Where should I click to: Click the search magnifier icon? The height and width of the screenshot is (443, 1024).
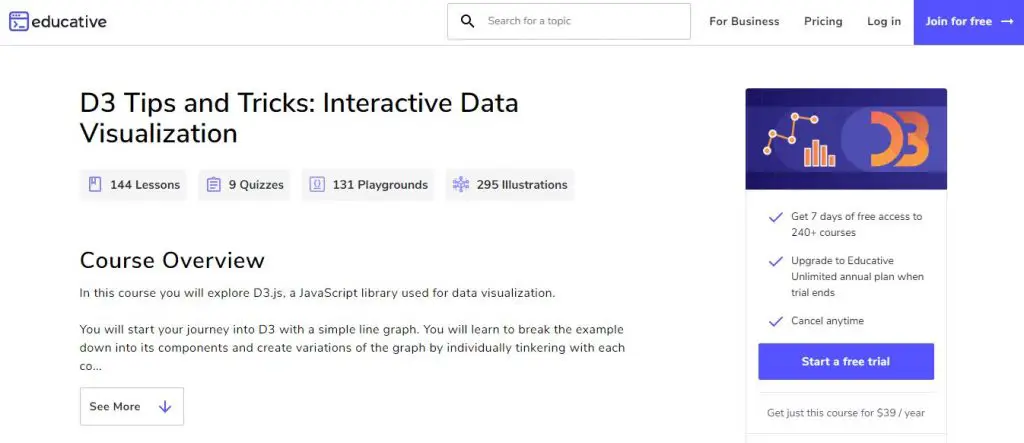(467, 21)
